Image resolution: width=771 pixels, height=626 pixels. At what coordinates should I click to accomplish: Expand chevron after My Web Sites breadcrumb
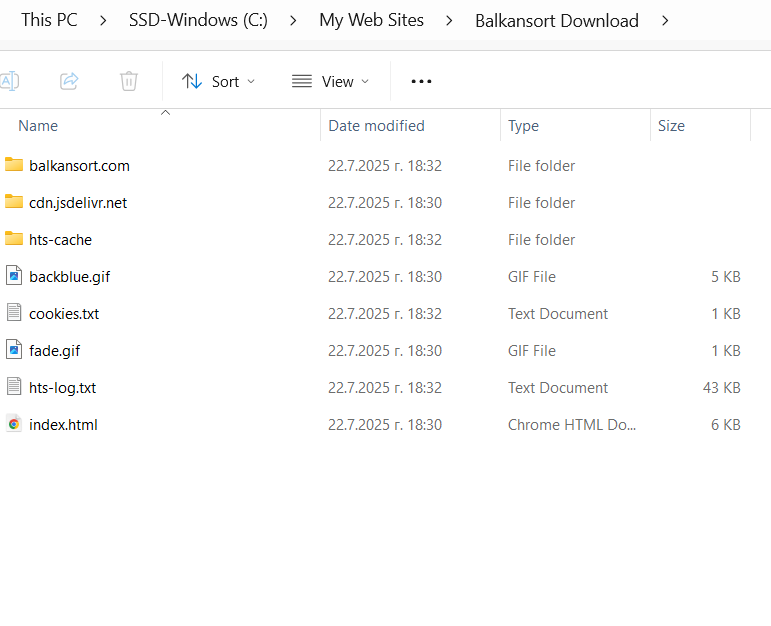click(450, 20)
